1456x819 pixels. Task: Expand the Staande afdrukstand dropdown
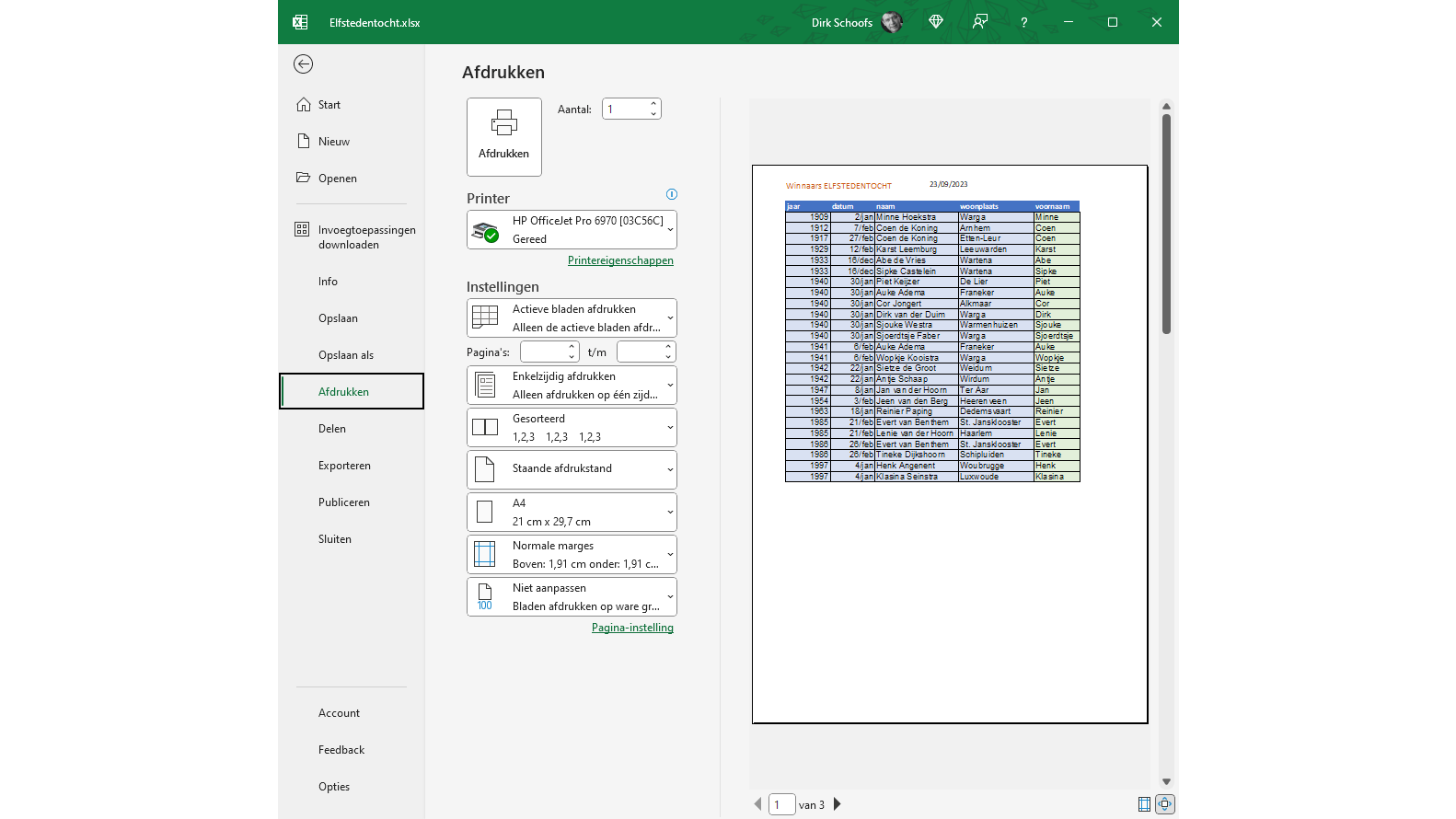572,469
